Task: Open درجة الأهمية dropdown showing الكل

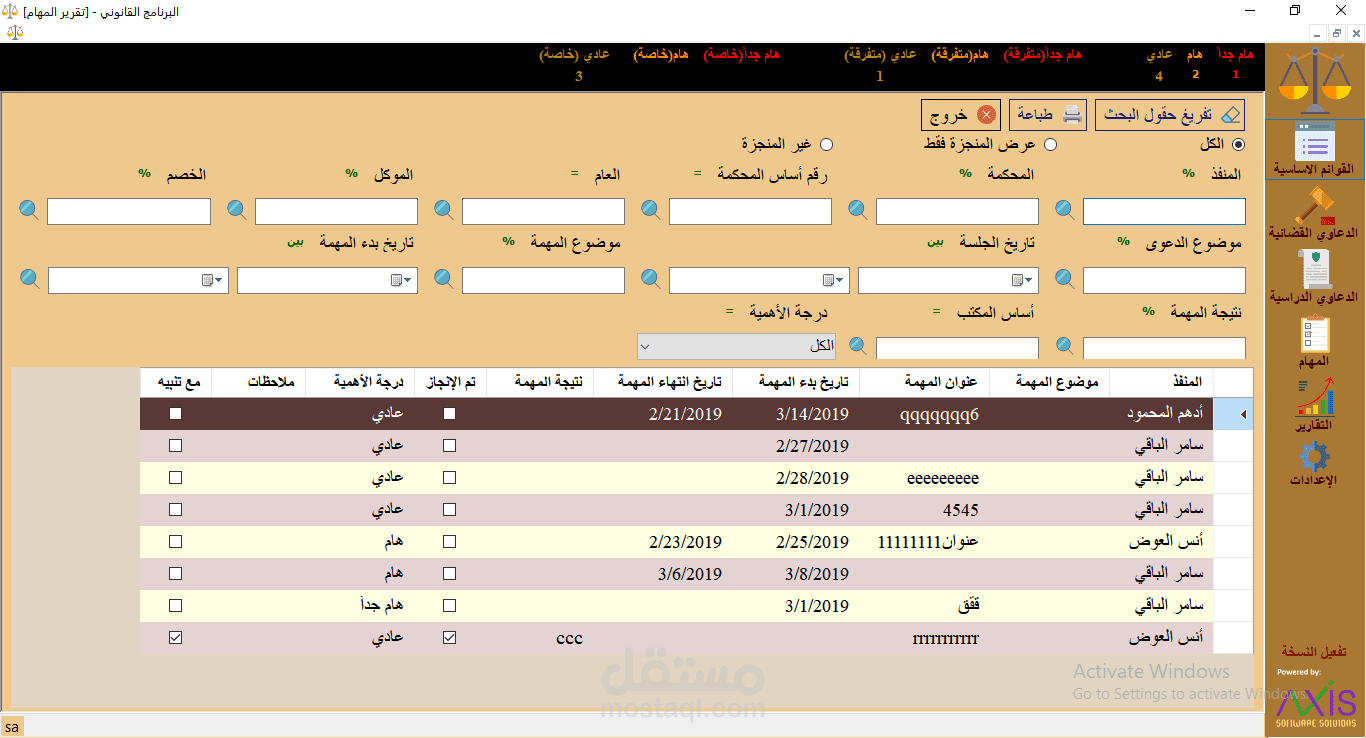Action: point(737,346)
